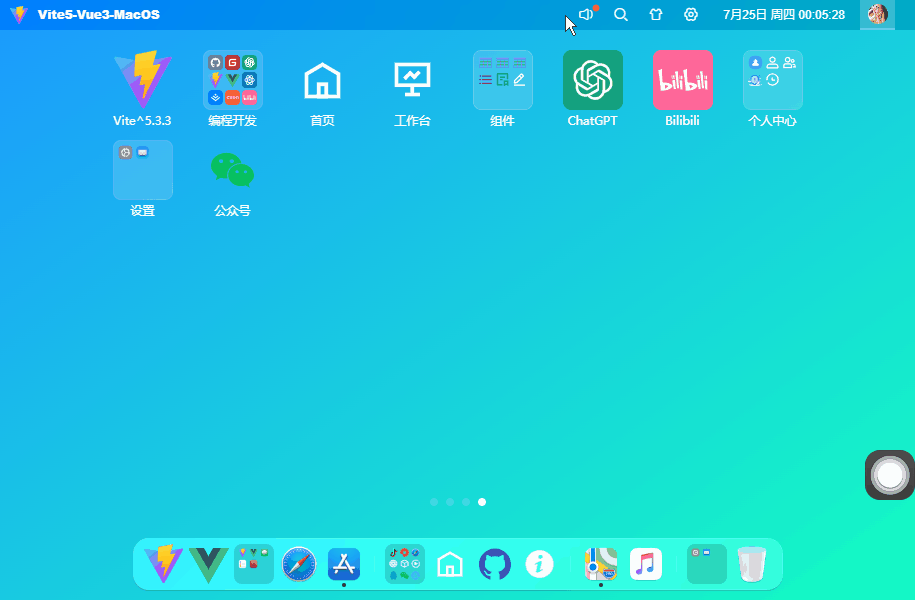Viewport: 915px width, 600px height.
Task: Open search with the magnifier icon
Action: 621,15
